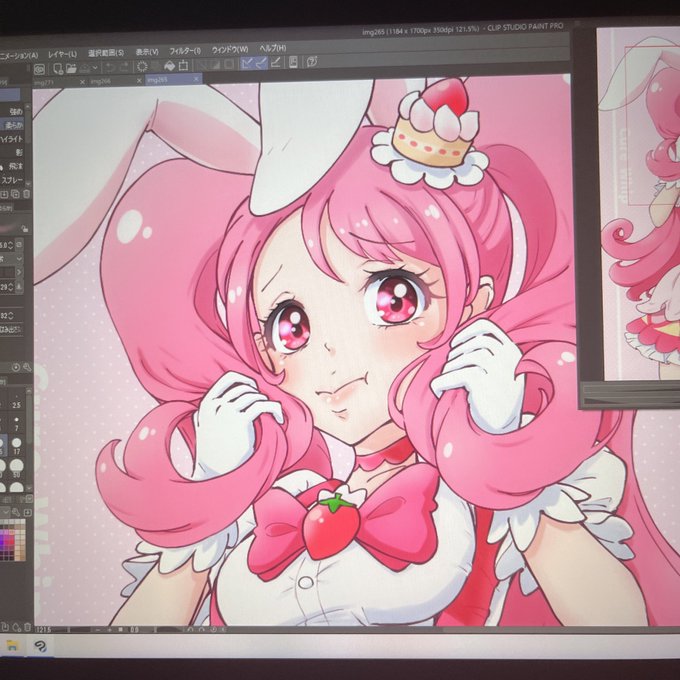This screenshot has width=680, height=680.
Task: Click the question-mark help bubble icon
Action: click(311, 62)
